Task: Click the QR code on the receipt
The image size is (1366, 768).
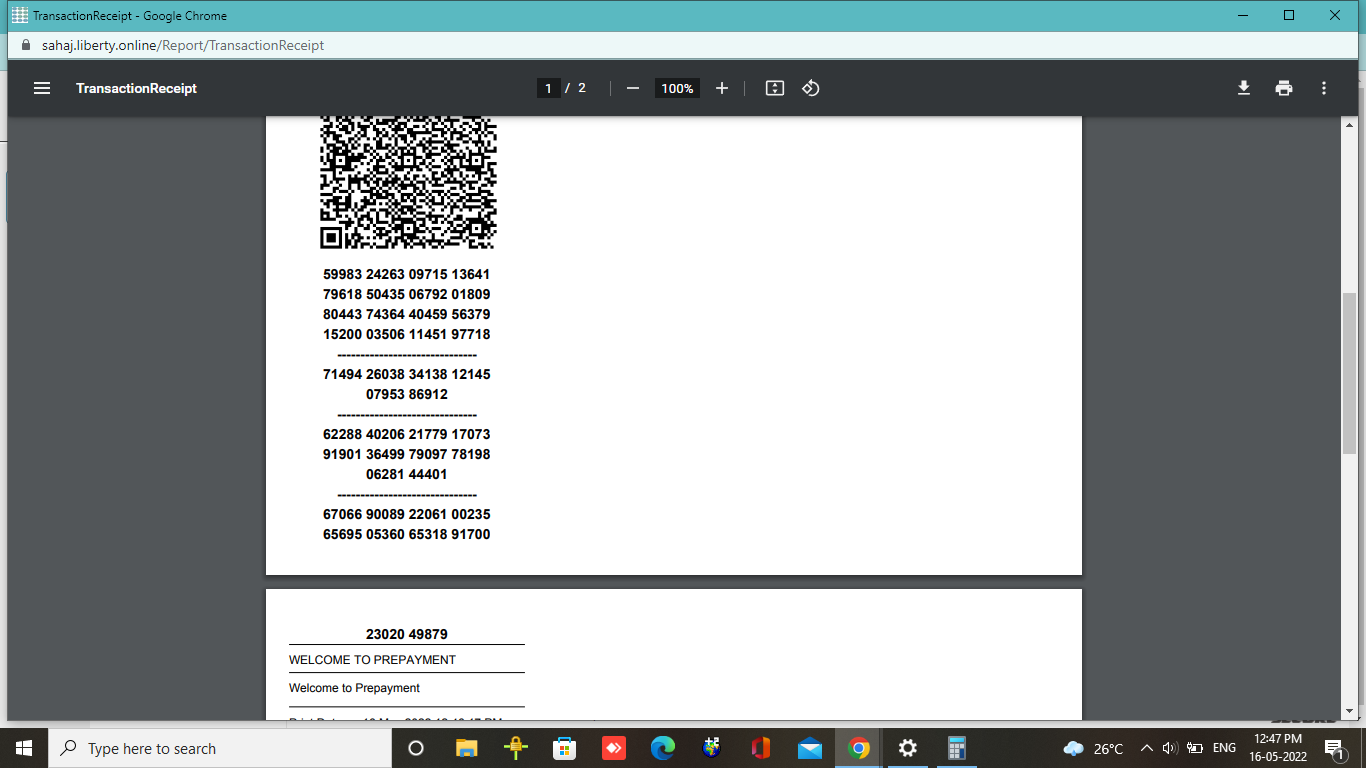Action: [408, 182]
